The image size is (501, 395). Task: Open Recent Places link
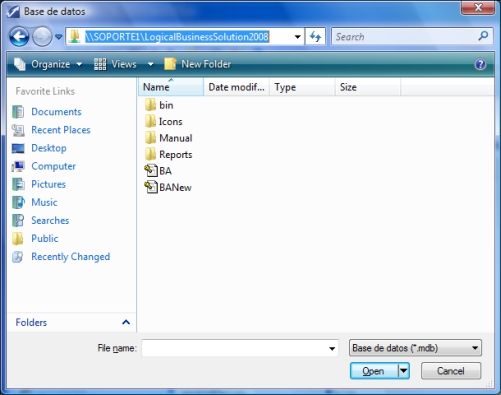[x=61, y=130]
